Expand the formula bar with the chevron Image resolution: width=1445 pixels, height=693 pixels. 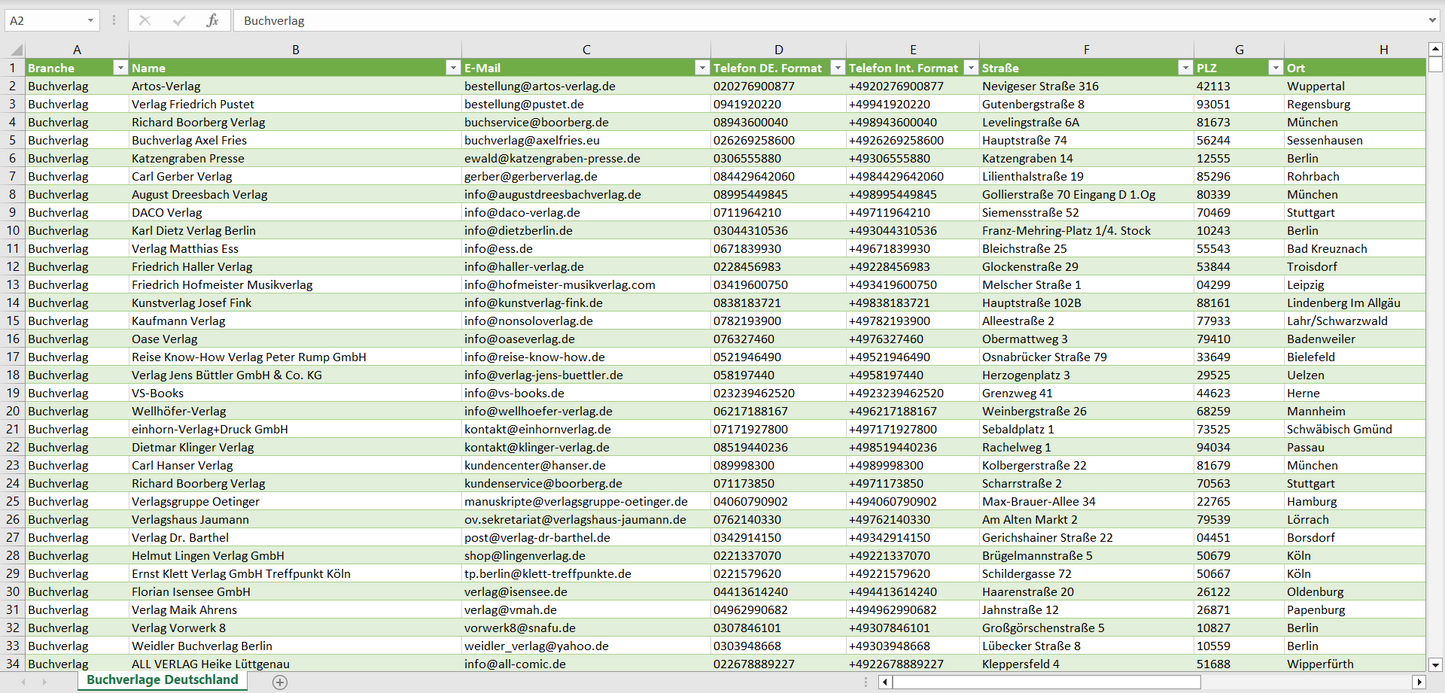(1433, 20)
